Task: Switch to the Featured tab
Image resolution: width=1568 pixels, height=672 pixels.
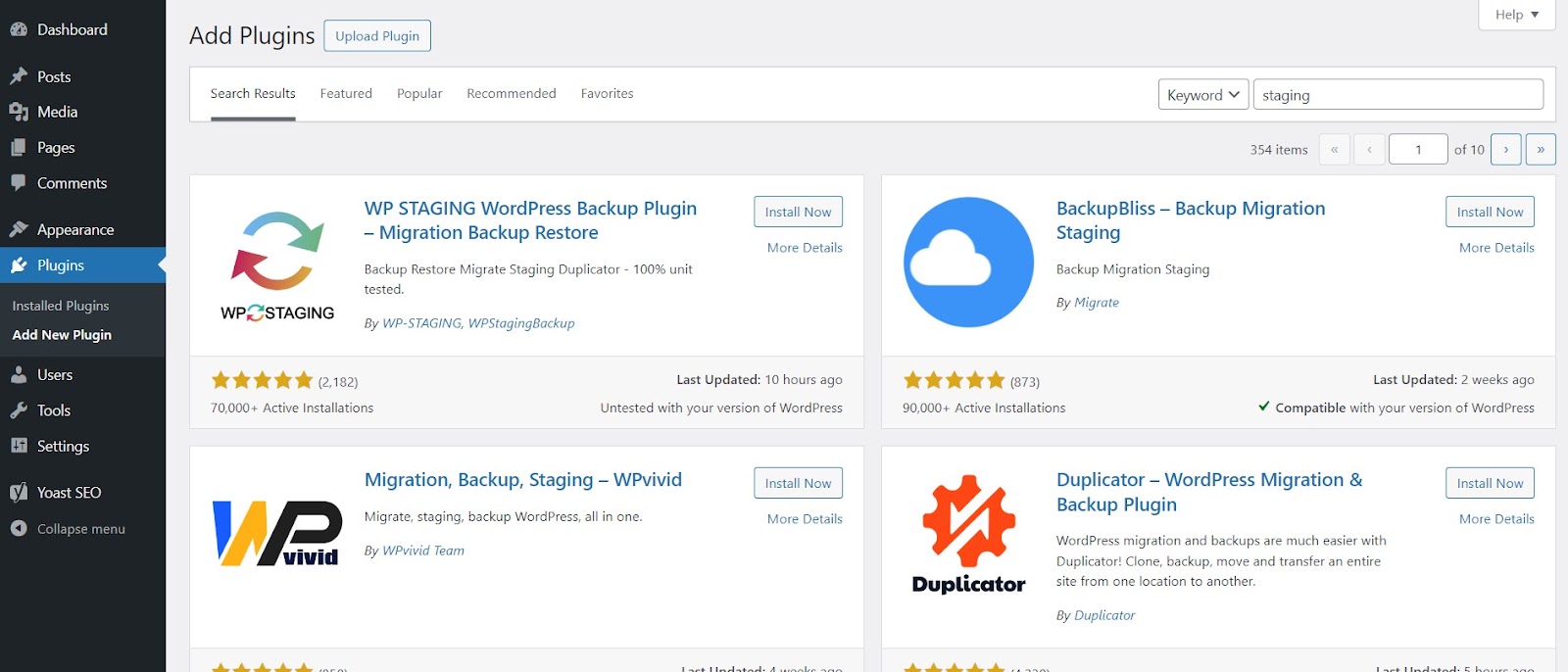Action: point(346,94)
